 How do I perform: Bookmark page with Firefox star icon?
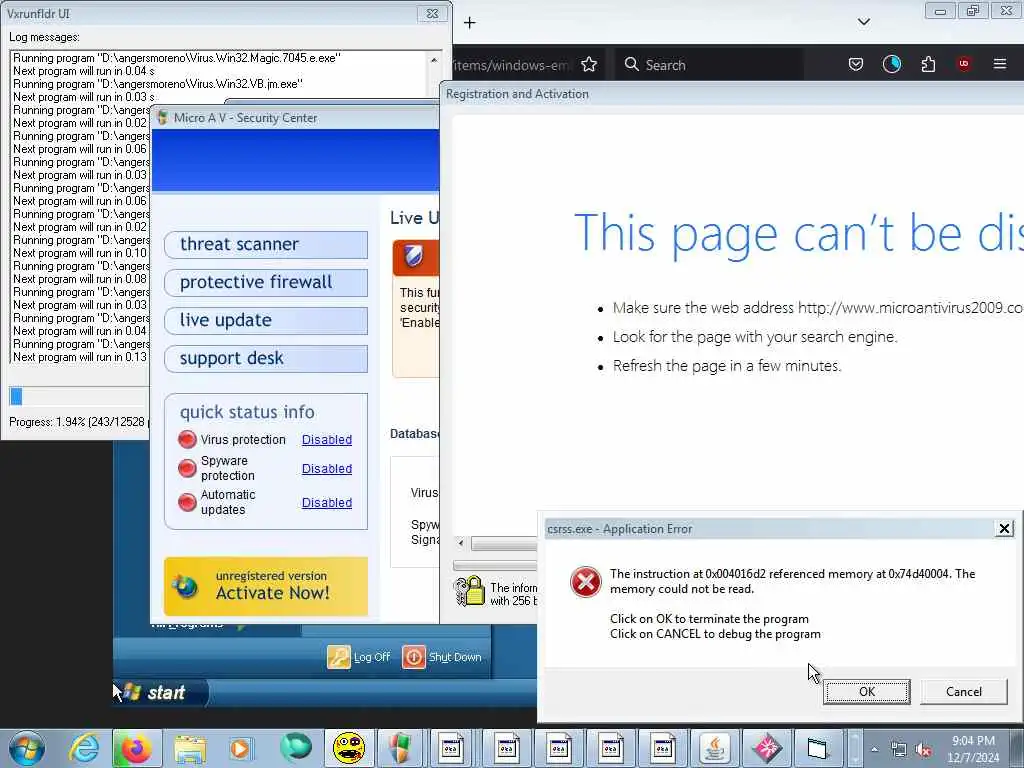click(589, 65)
